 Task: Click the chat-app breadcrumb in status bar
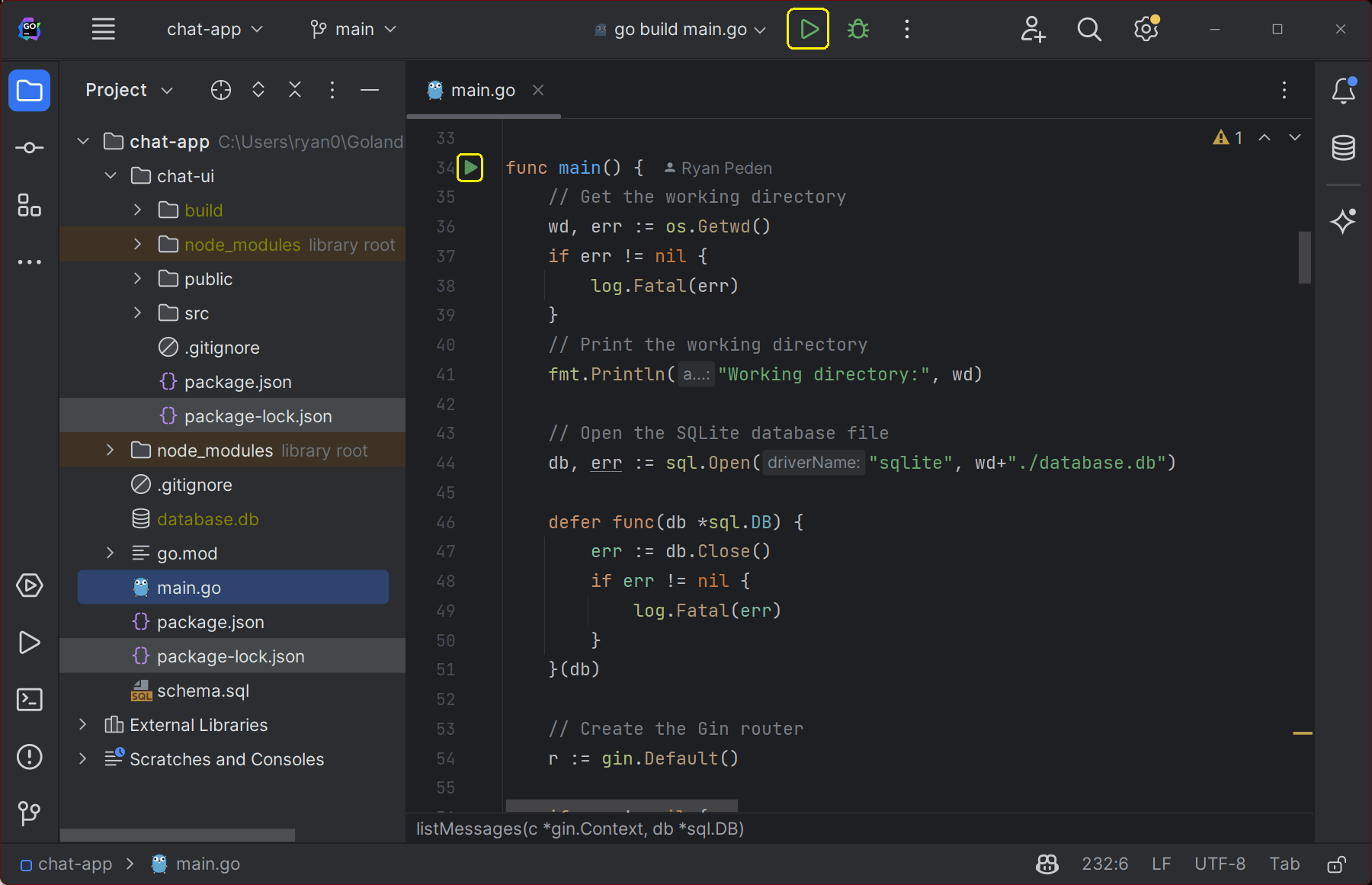tap(75, 864)
